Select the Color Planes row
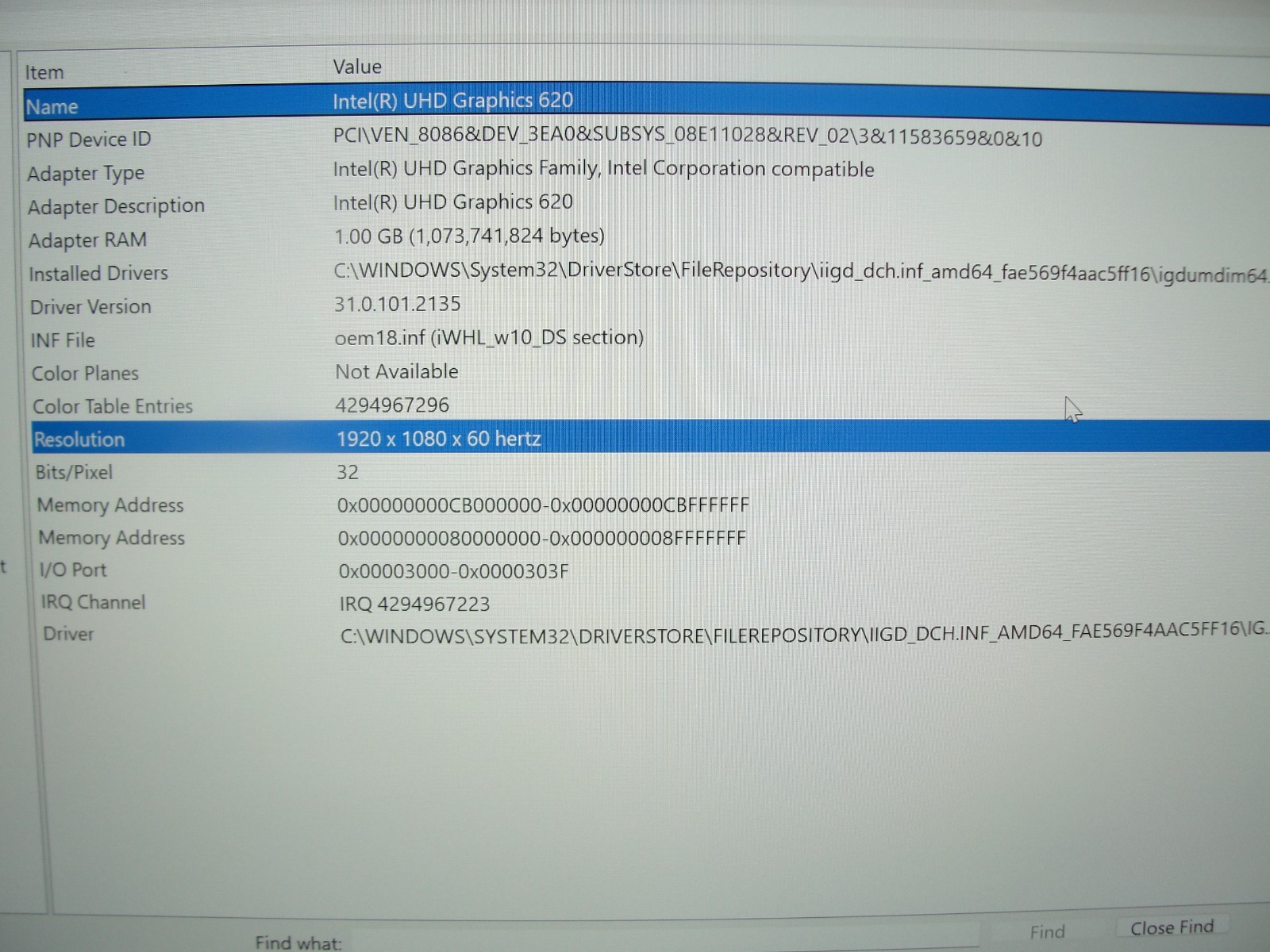 [649, 373]
